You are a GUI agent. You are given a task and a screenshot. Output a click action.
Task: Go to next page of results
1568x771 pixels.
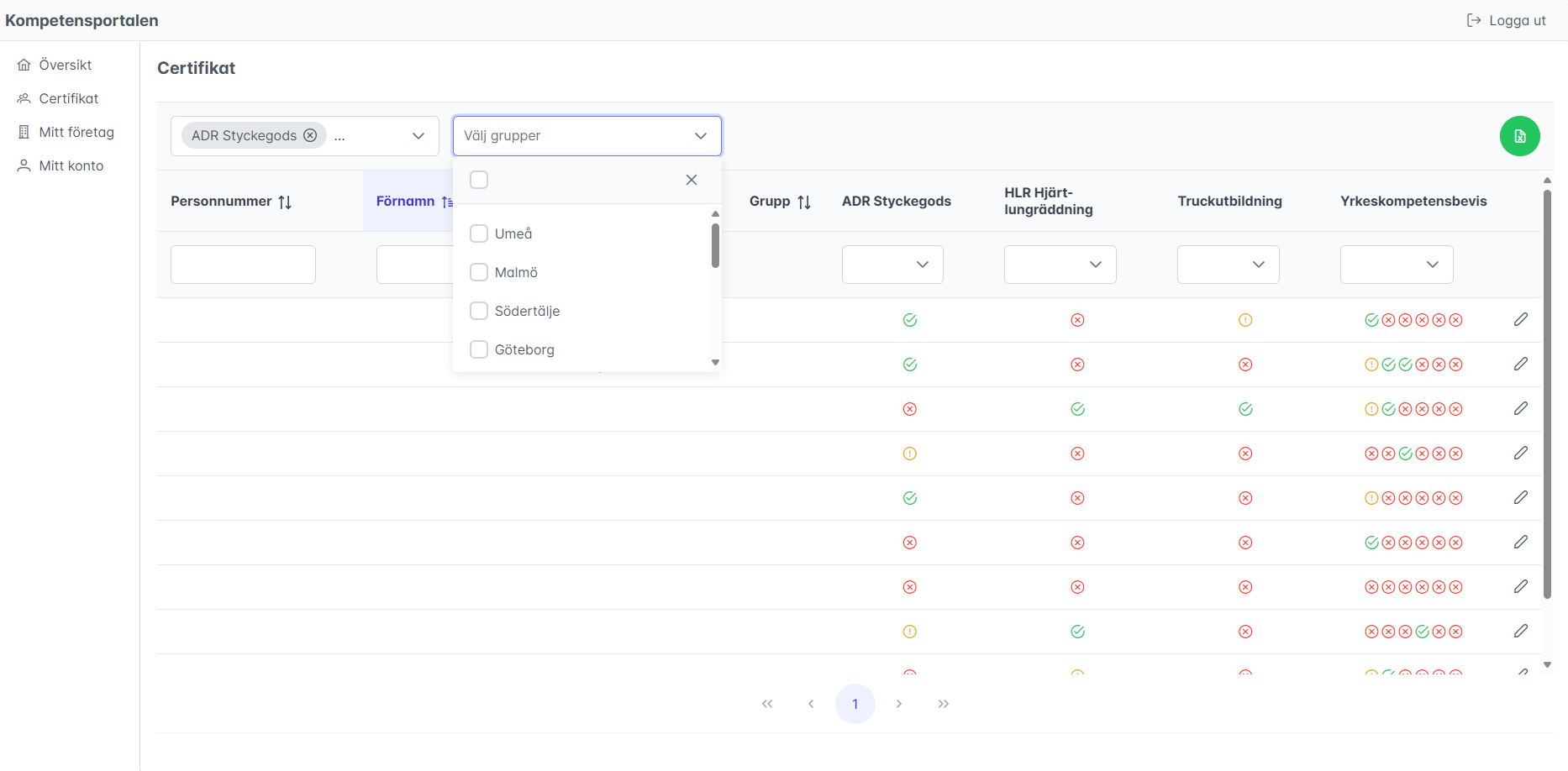pyautogui.click(x=899, y=704)
